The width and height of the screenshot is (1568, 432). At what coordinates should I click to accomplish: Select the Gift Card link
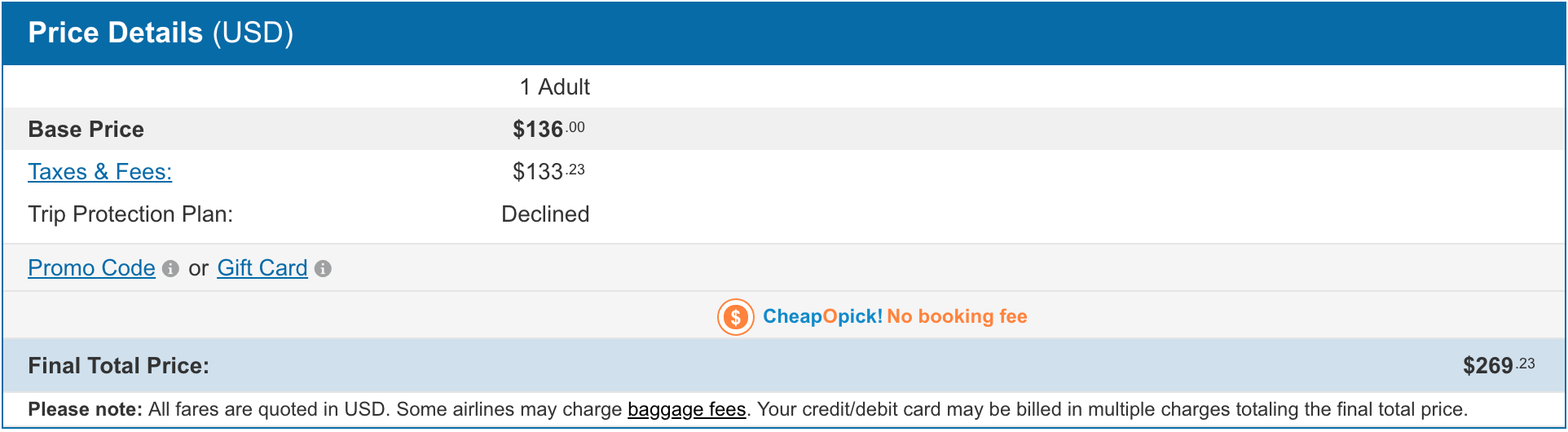262,268
